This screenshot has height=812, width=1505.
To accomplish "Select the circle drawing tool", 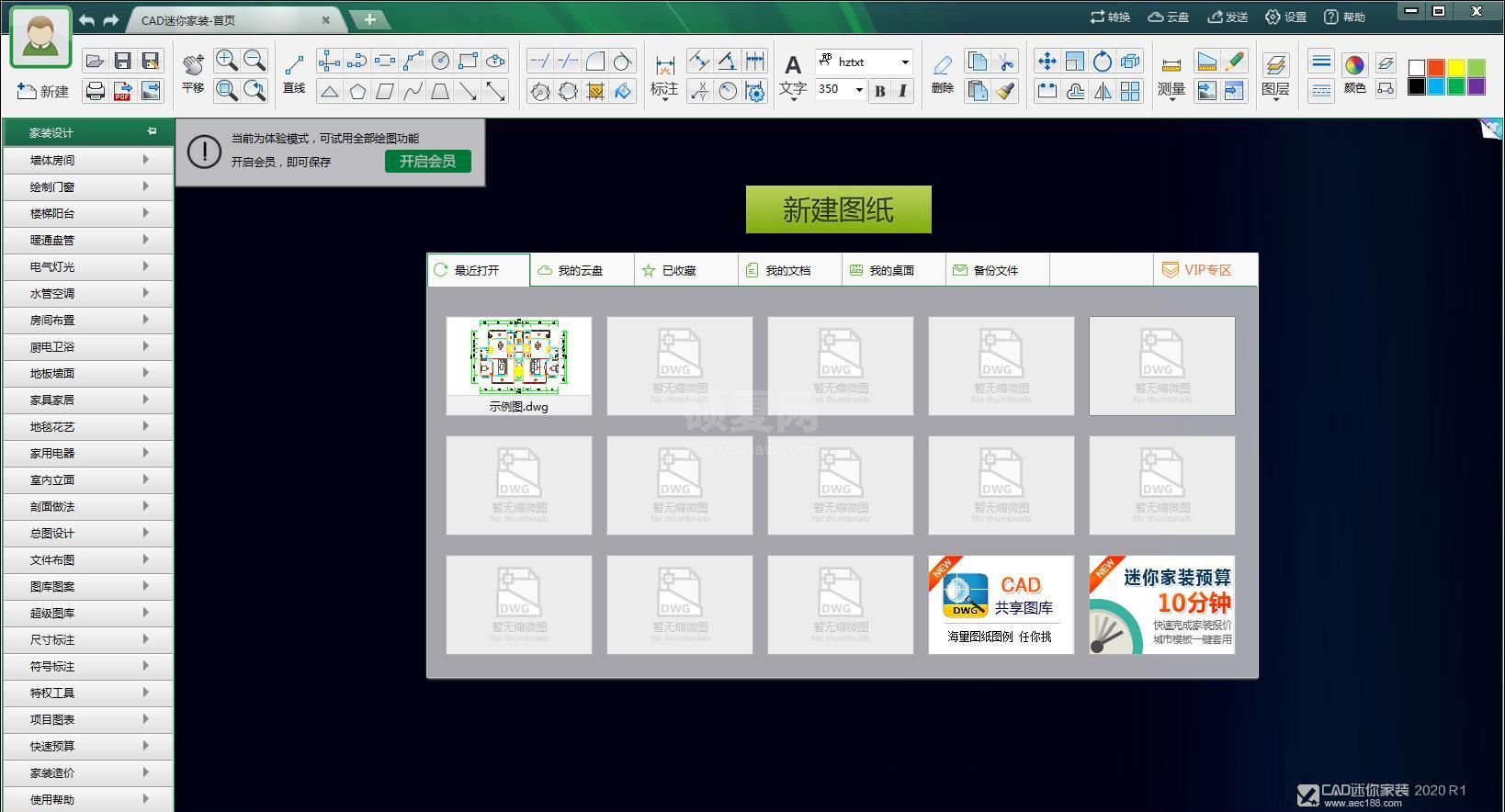I will tap(440, 61).
